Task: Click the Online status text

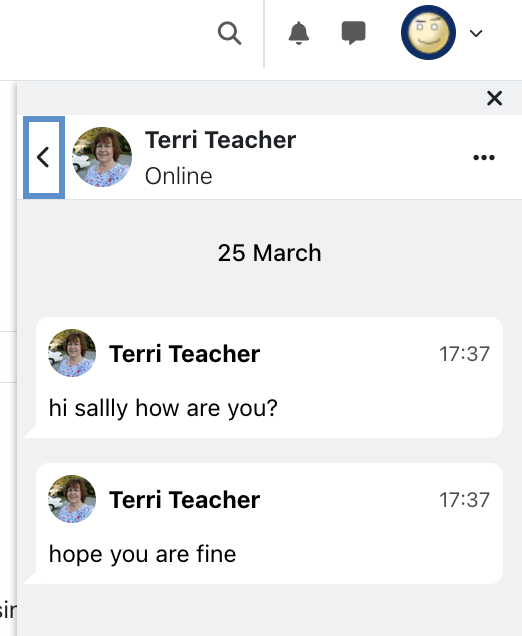Action: [x=178, y=176]
